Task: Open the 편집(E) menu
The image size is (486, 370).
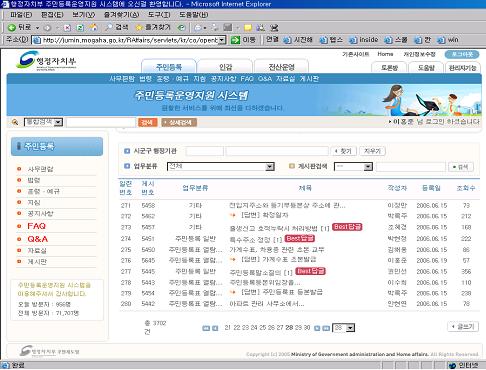Action: coord(52,15)
